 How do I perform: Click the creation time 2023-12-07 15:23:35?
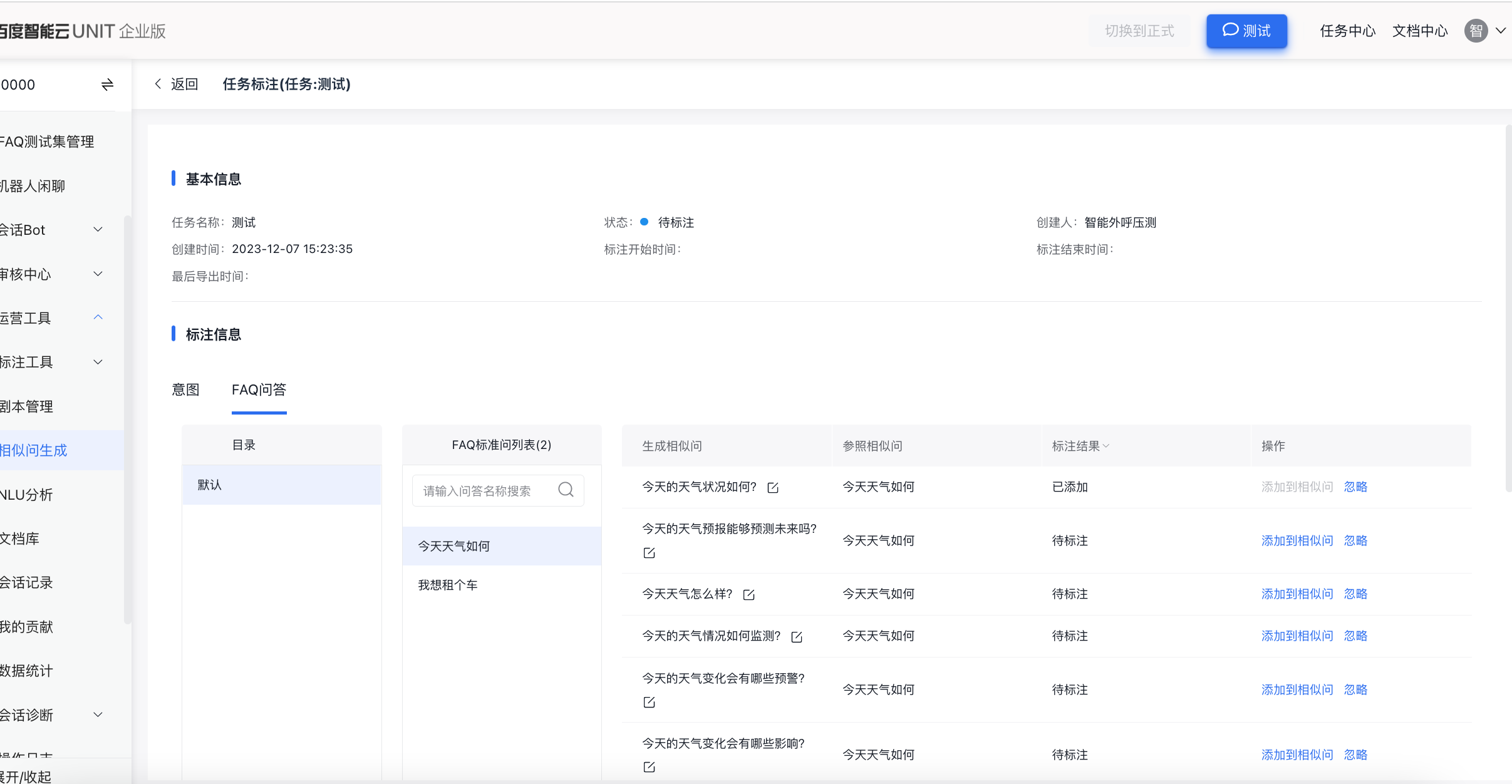292,249
